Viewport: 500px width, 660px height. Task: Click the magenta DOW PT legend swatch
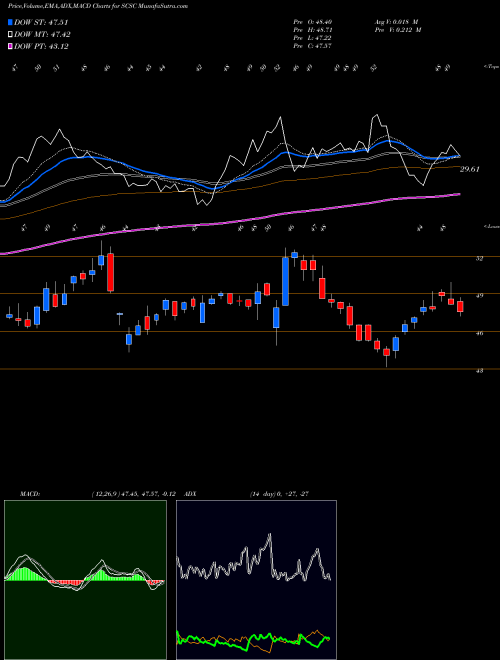pos(11,46)
